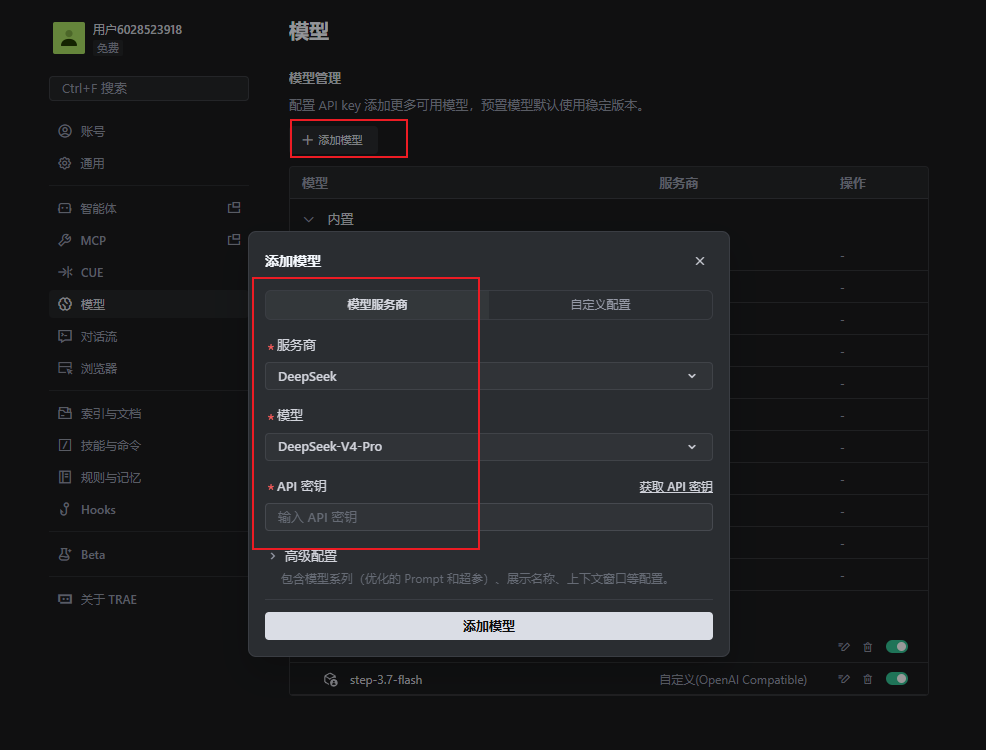Close the 添加模型 dialog

[700, 261]
